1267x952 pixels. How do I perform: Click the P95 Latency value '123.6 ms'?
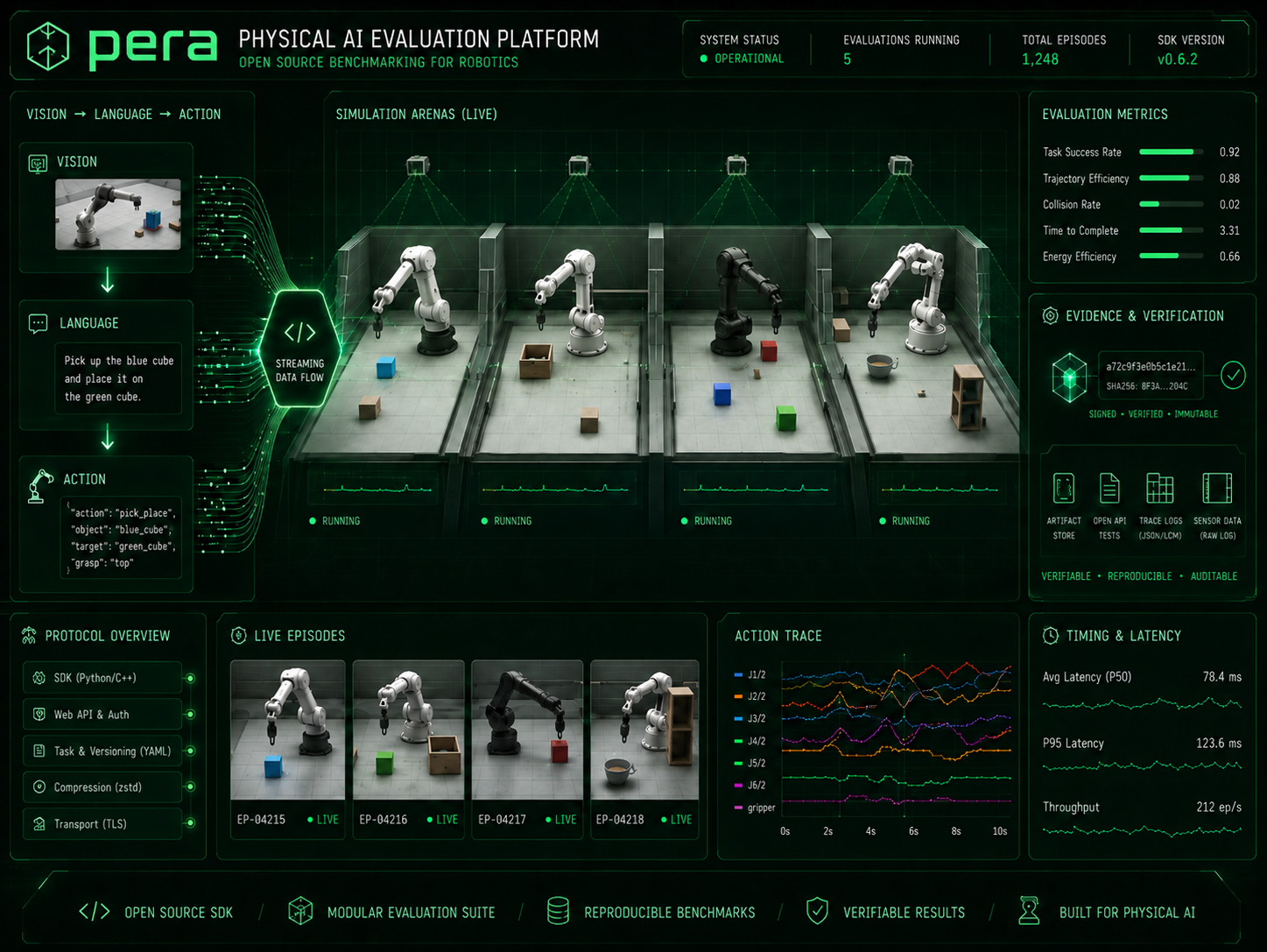1219,744
